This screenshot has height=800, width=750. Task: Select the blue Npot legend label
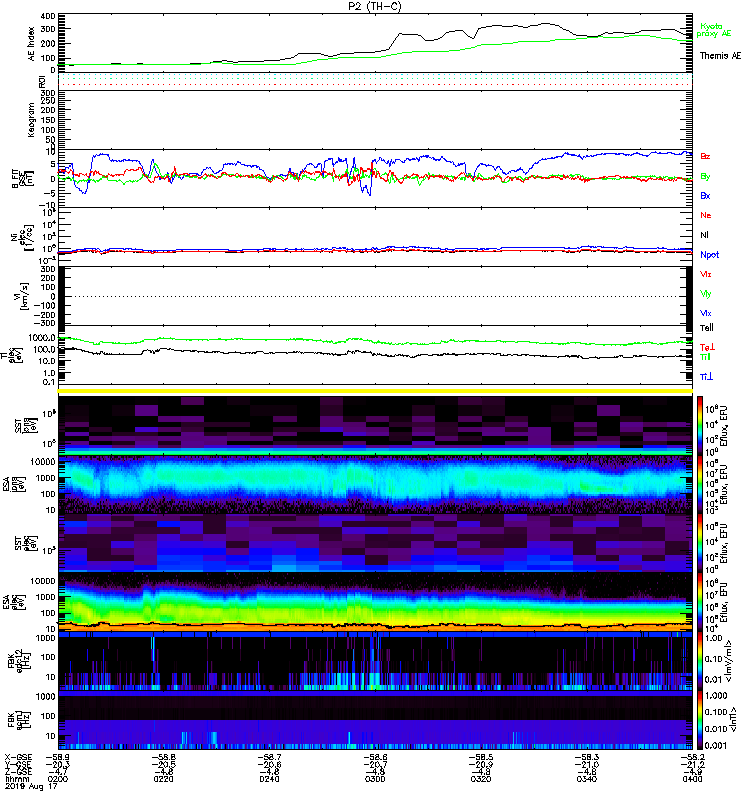pos(709,255)
